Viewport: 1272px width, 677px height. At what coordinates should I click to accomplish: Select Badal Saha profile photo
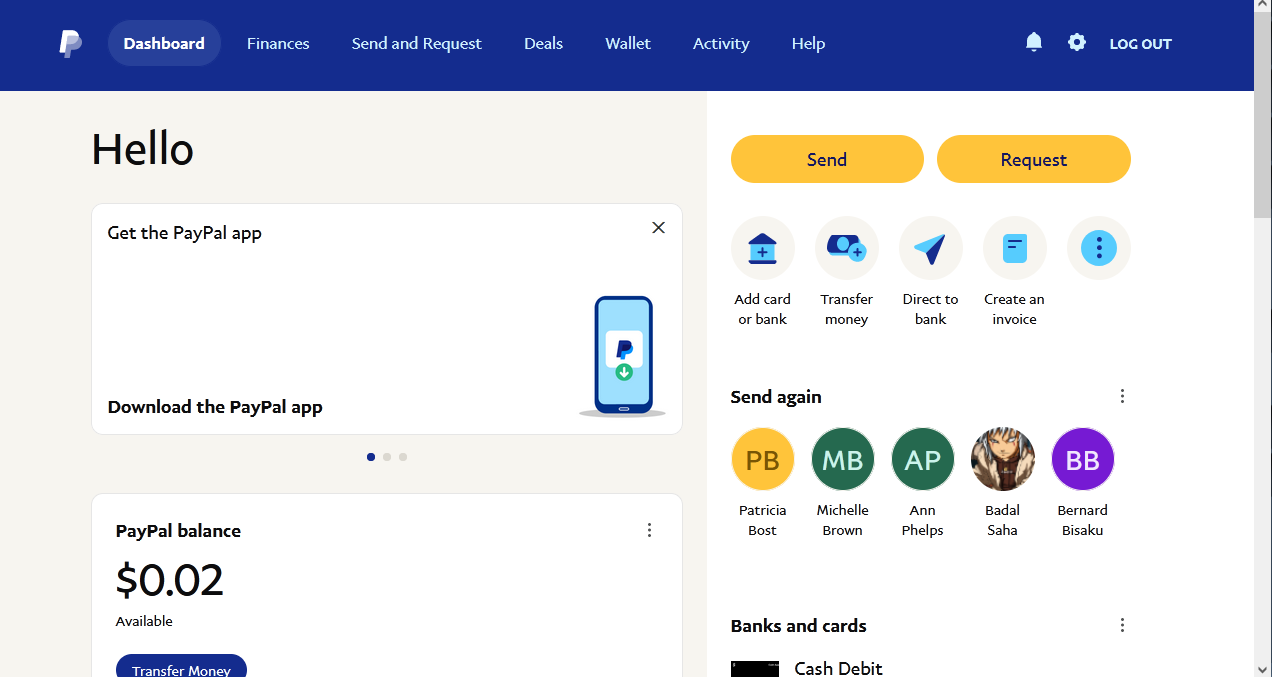pyautogui.click(x=1003, y=460)
